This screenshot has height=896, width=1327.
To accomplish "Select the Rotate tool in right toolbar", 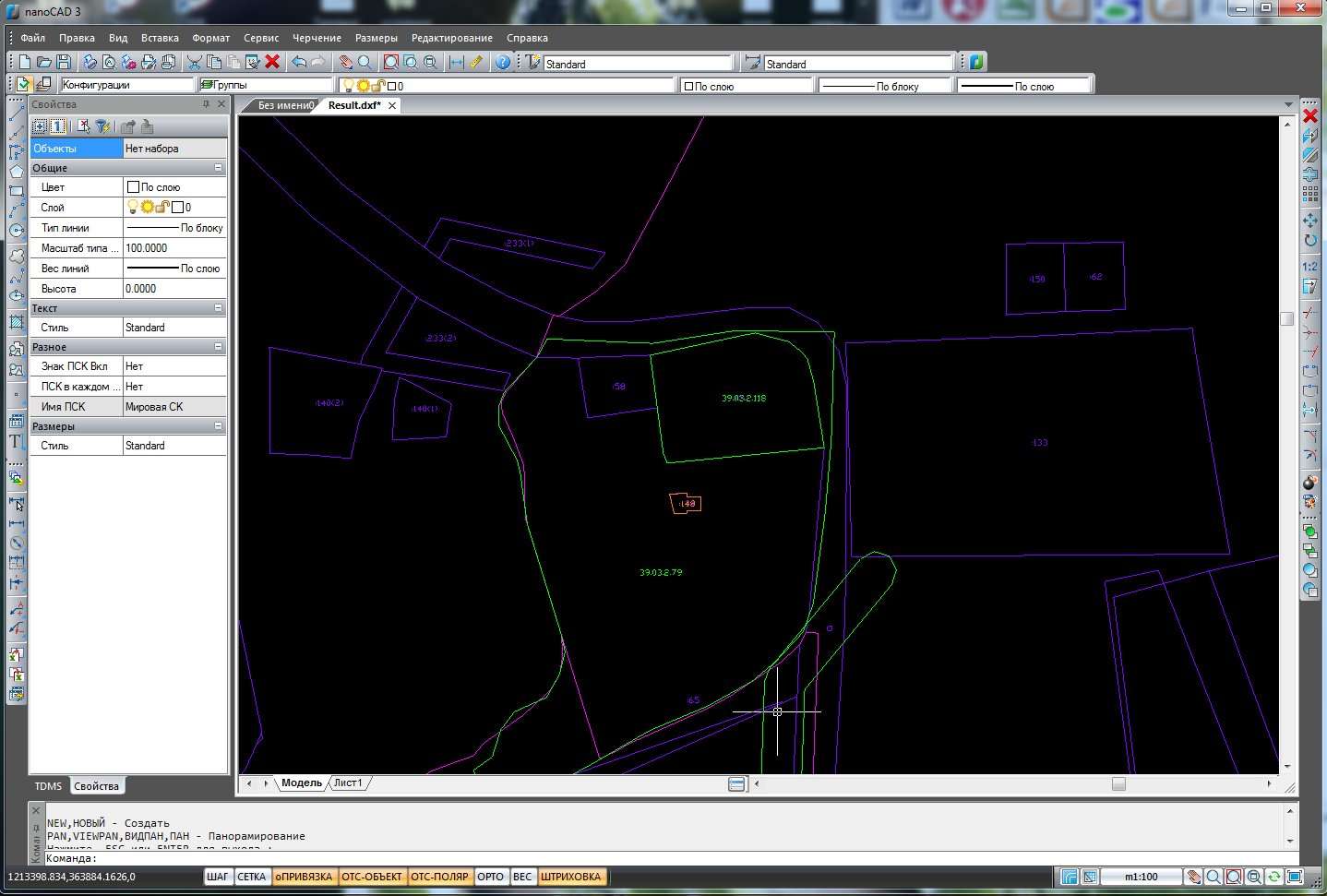I will pos(1310,241).
